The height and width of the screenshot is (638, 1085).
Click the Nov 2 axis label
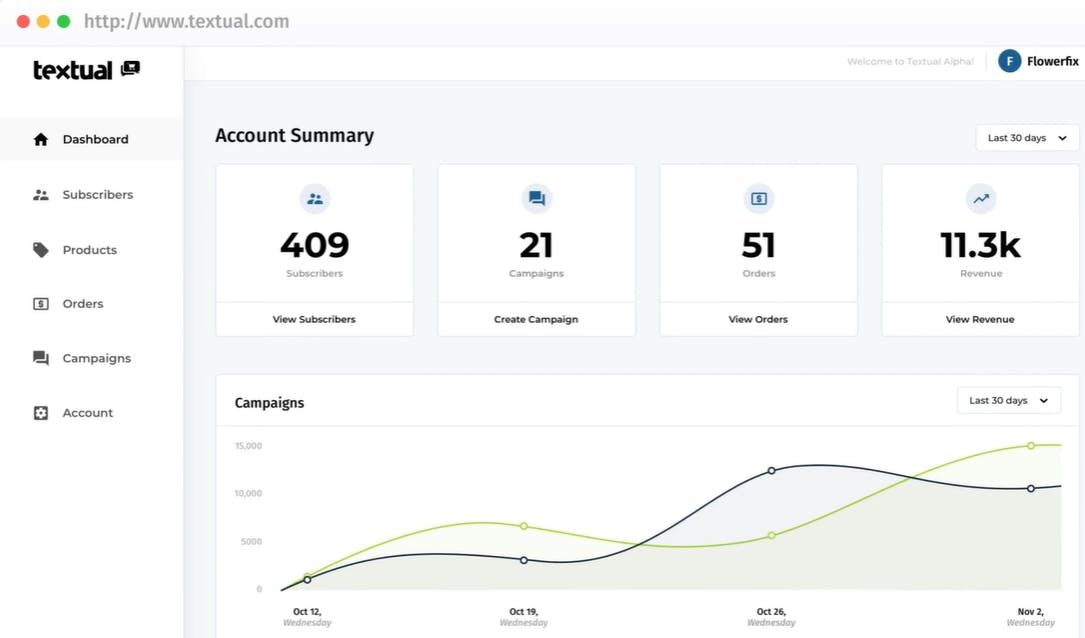1030,617
